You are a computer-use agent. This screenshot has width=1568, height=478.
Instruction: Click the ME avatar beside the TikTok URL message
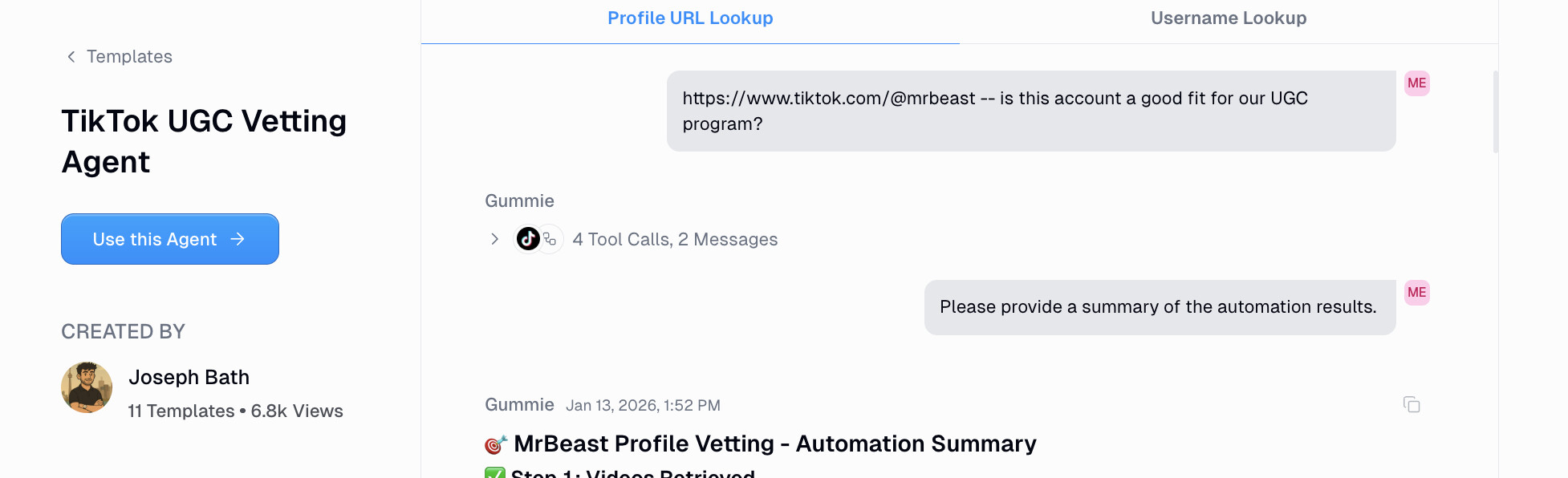pos(1417,83)
